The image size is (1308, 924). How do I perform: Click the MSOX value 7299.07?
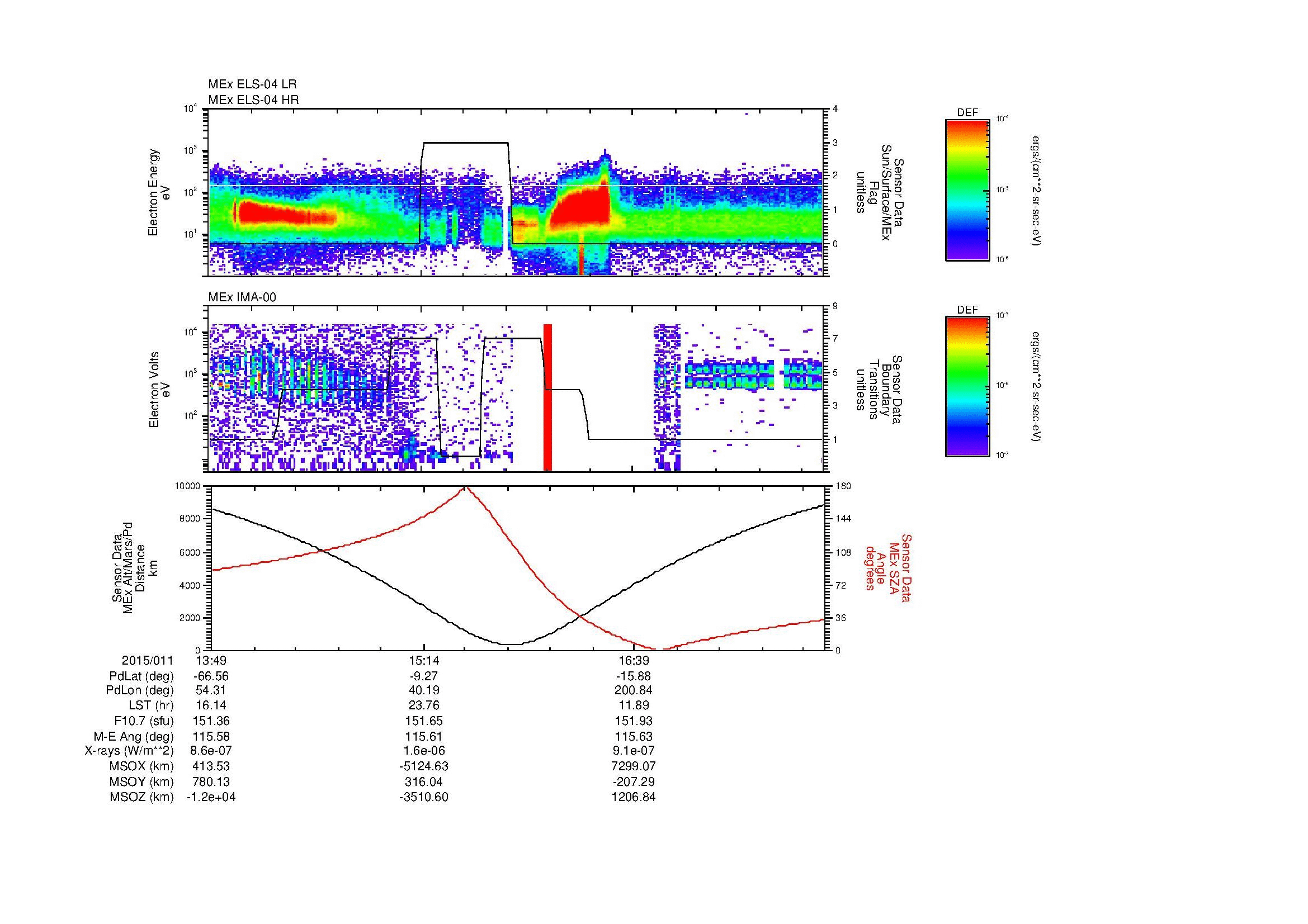coord(634,767)
